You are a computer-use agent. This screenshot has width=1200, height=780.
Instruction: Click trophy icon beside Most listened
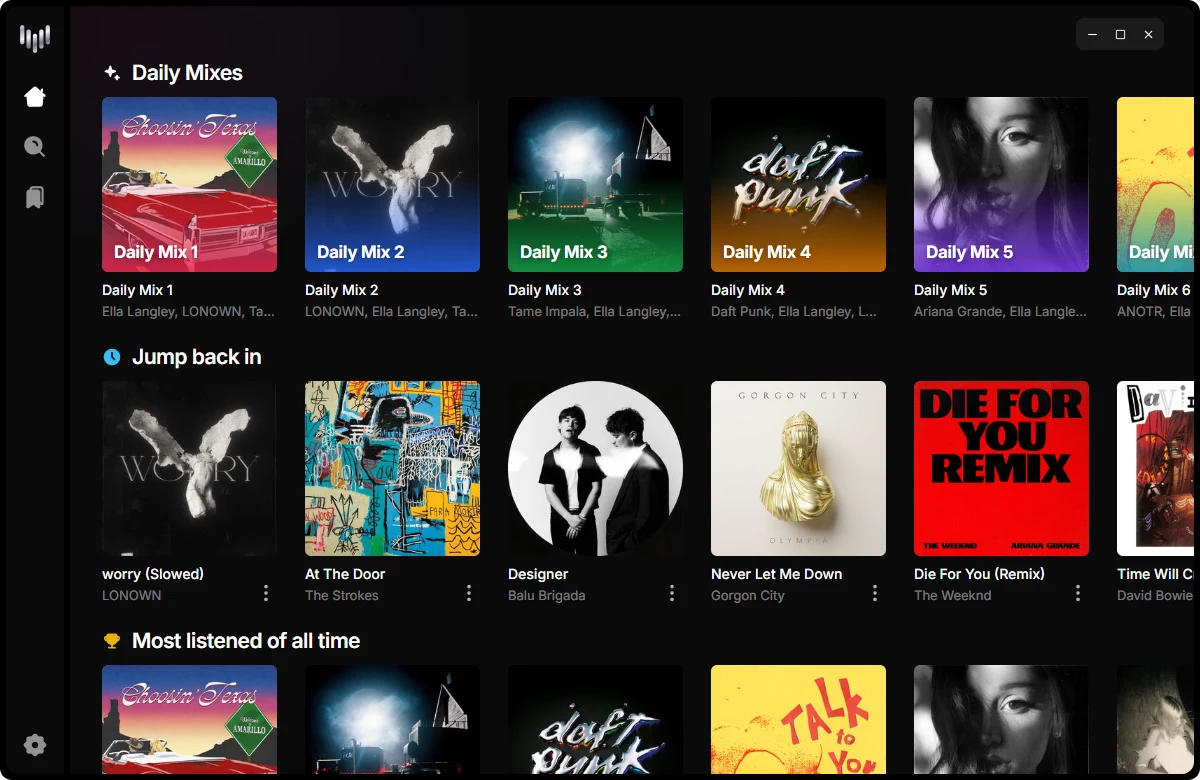click(112, 641)
